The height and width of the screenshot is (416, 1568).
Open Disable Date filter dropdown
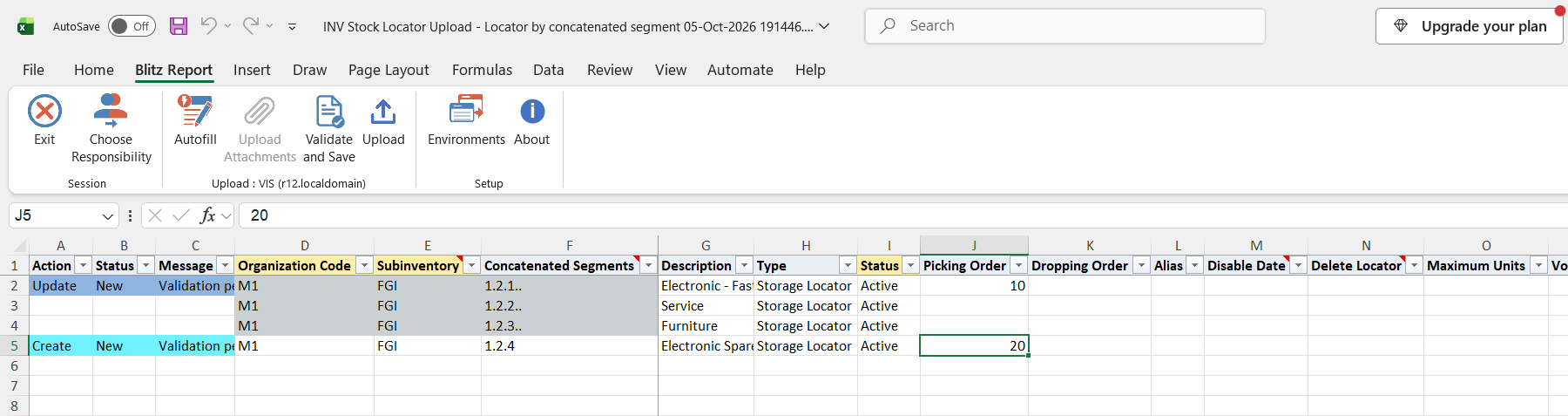tap(1299, 265)
